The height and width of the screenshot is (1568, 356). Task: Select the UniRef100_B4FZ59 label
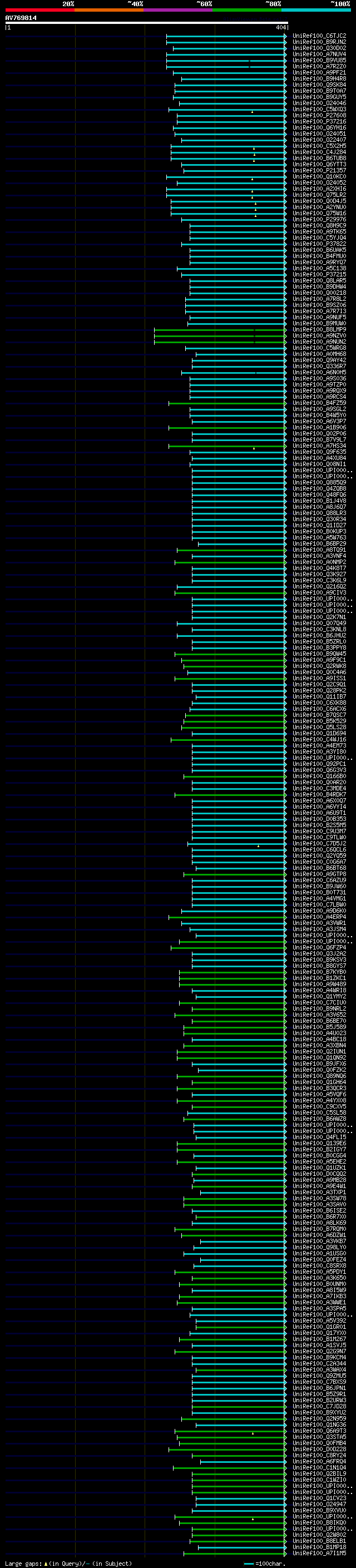point(319,403)
